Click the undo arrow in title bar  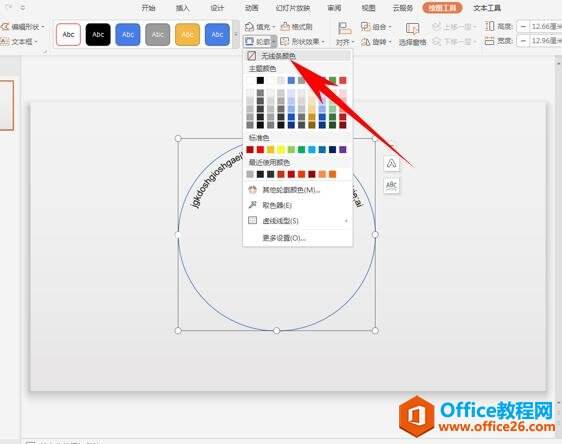[9, 7]
